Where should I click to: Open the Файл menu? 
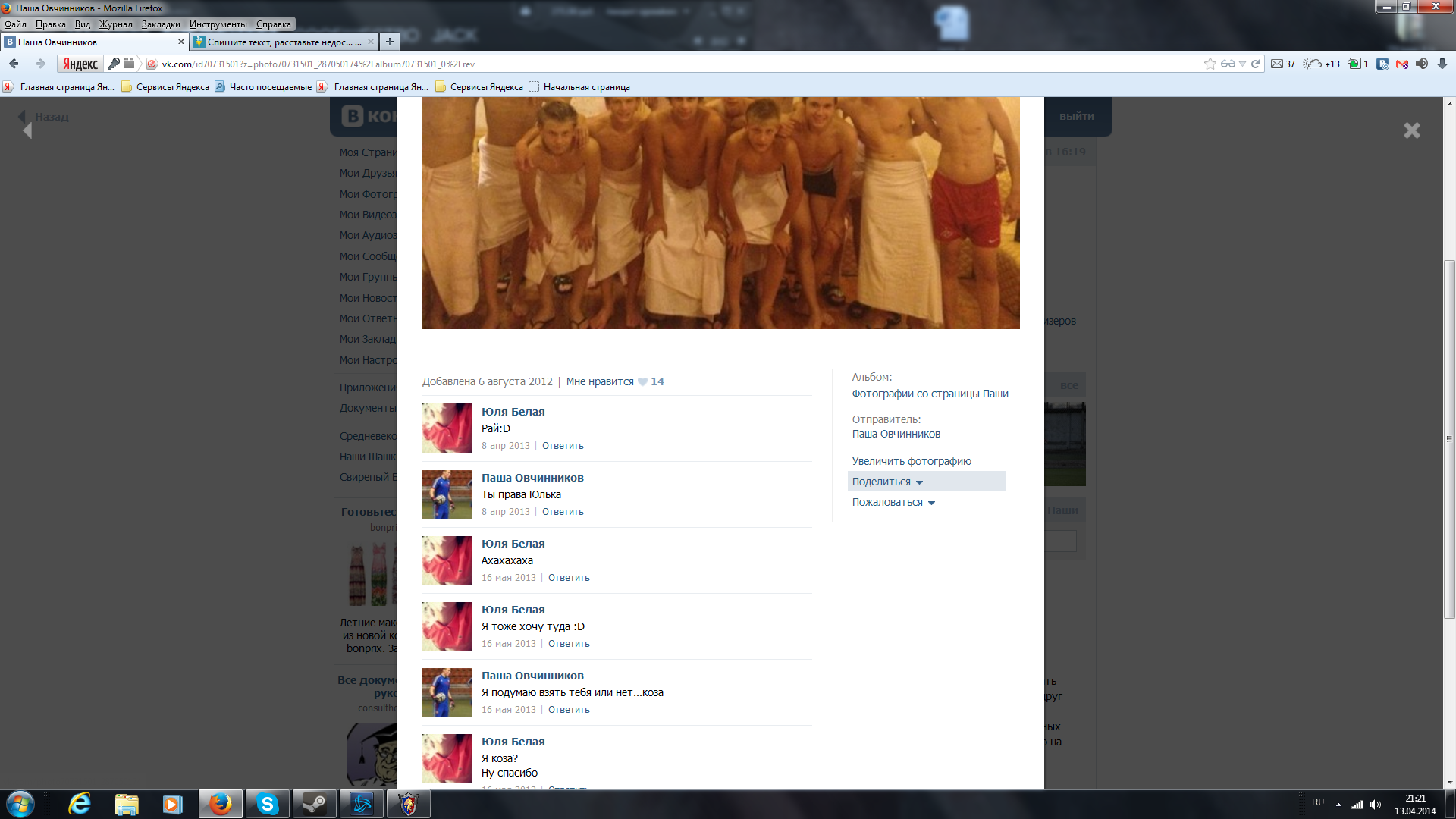click(x=15, y=24)
